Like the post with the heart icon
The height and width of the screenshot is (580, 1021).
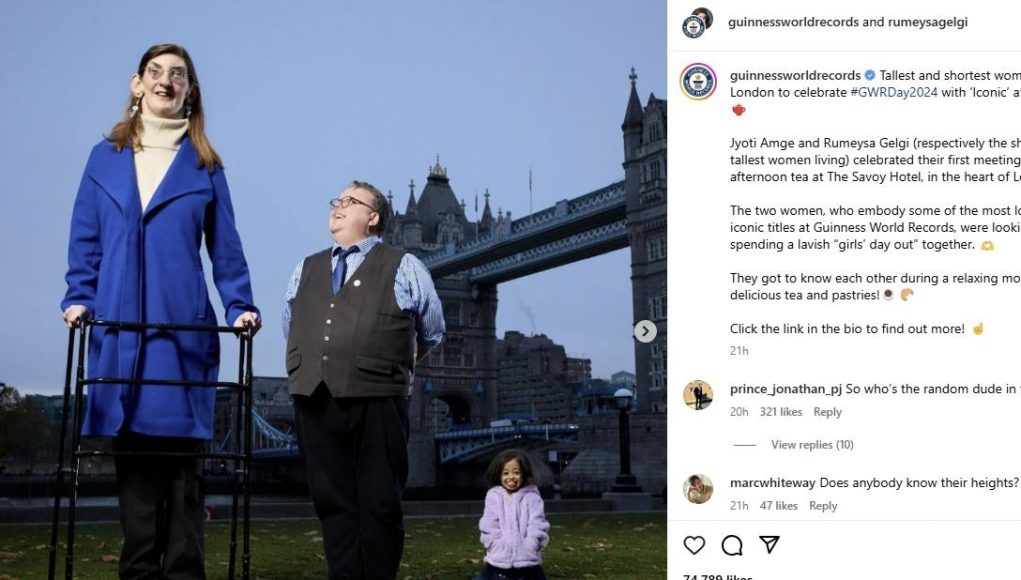point(694,545)
